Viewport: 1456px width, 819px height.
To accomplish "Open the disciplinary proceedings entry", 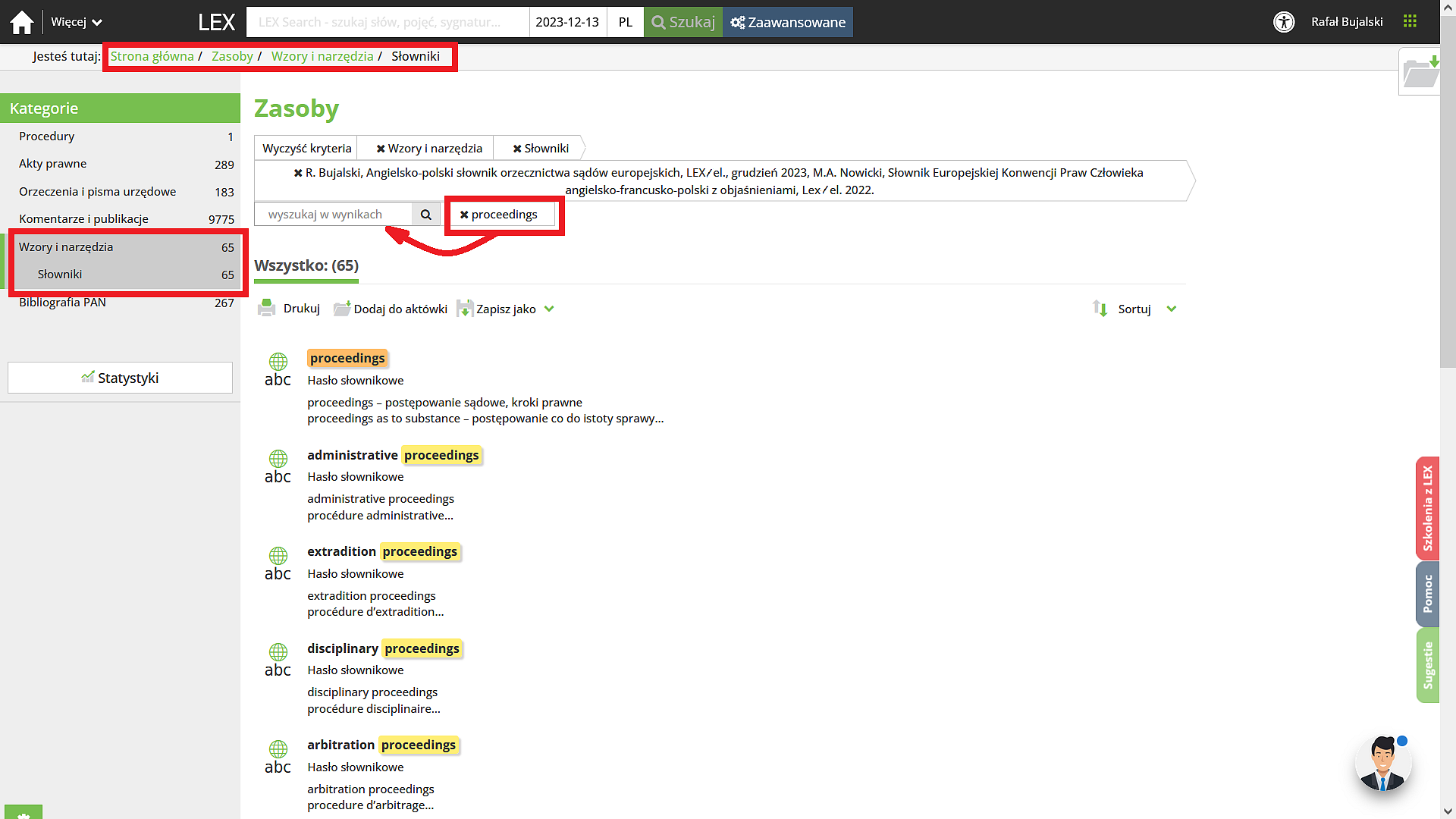I will pos(384,648).
